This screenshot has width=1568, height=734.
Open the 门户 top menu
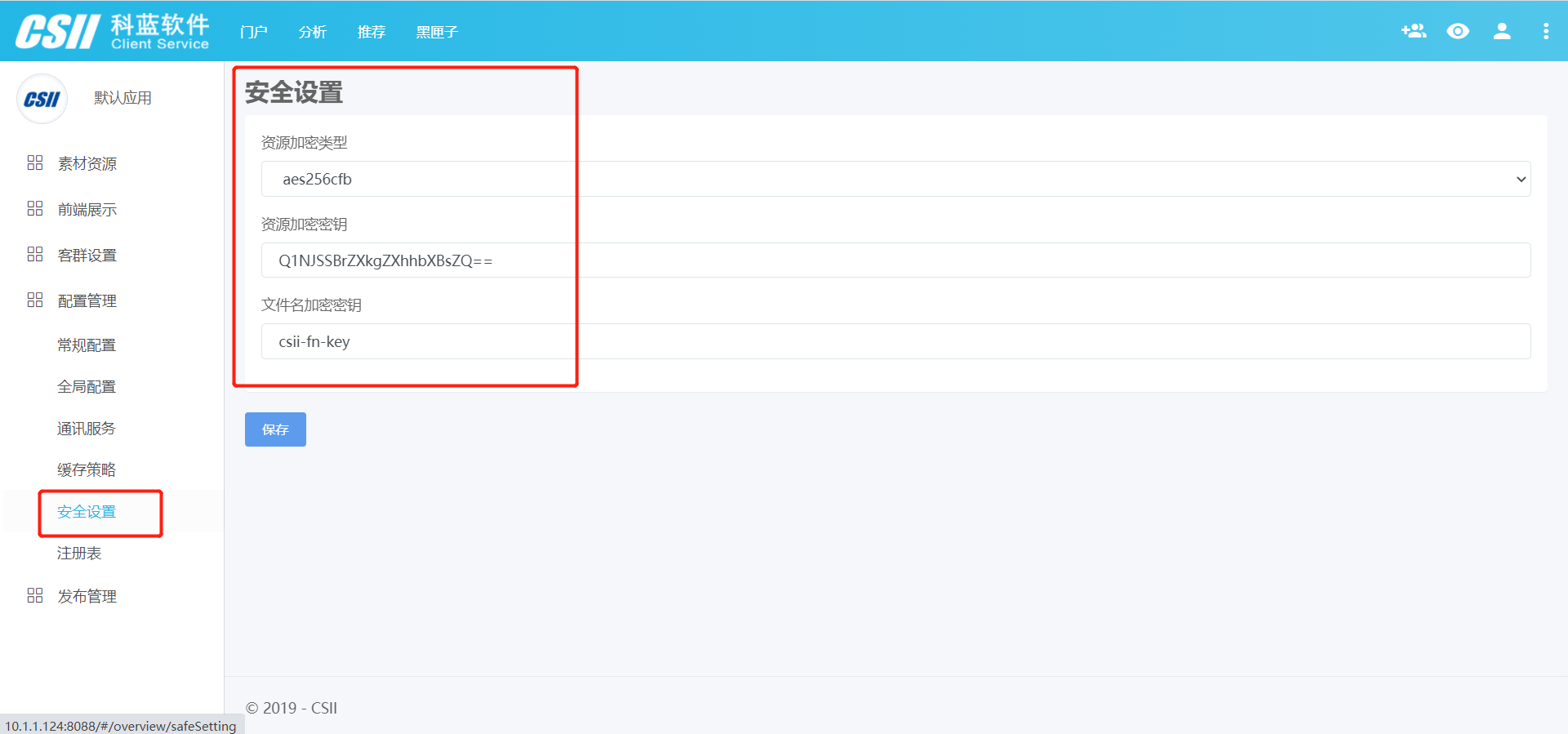[x=253, y=32]
